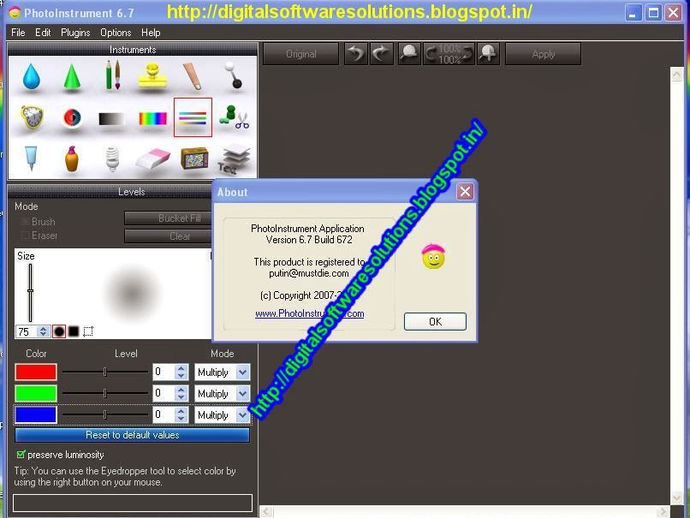Select the rainbow spectrum Colorize instrument

pyautogui.click(x=153, y=118)
